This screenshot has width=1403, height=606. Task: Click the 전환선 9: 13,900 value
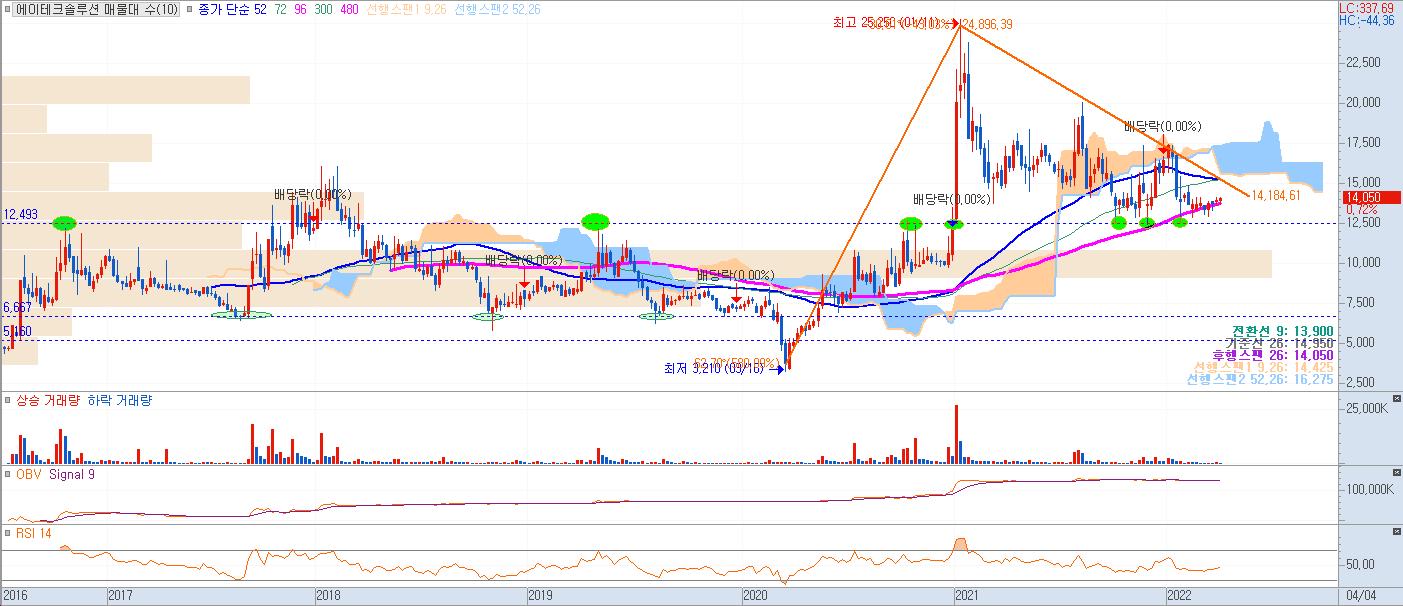coord(1283,330)
